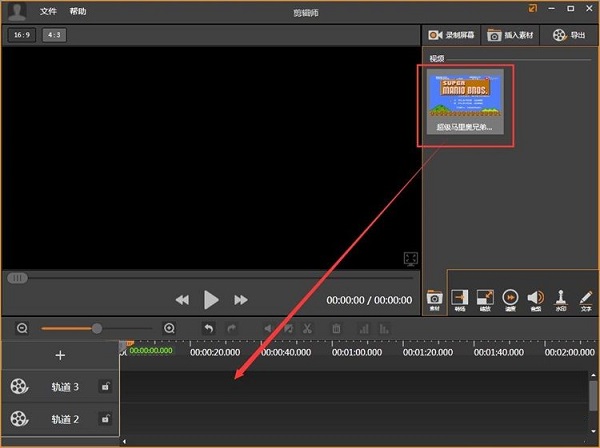Click the 导出 export button
600x448 pixels.
(x=569, y=35)
